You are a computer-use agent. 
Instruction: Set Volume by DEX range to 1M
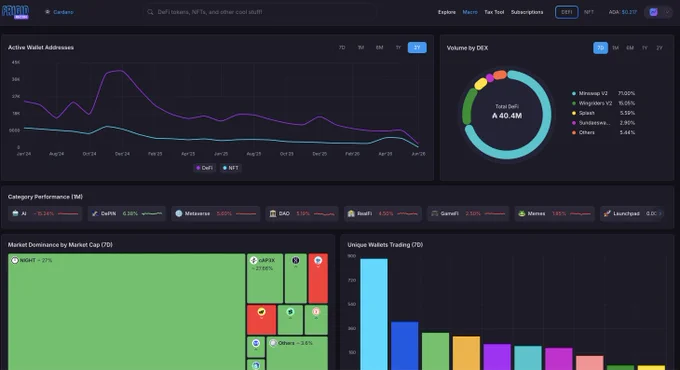click(x=615, y=48)
